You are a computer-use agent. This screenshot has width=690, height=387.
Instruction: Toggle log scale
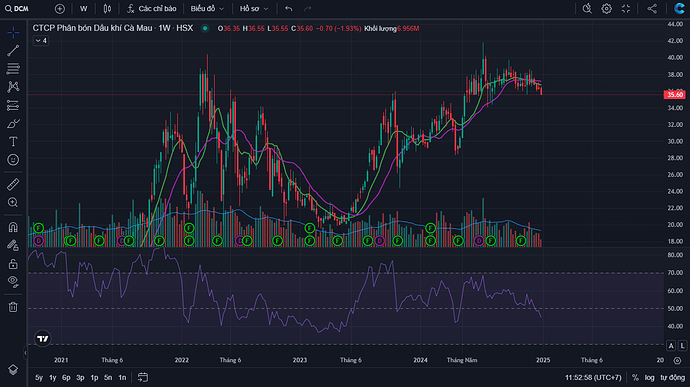click(x=650, y=377)
